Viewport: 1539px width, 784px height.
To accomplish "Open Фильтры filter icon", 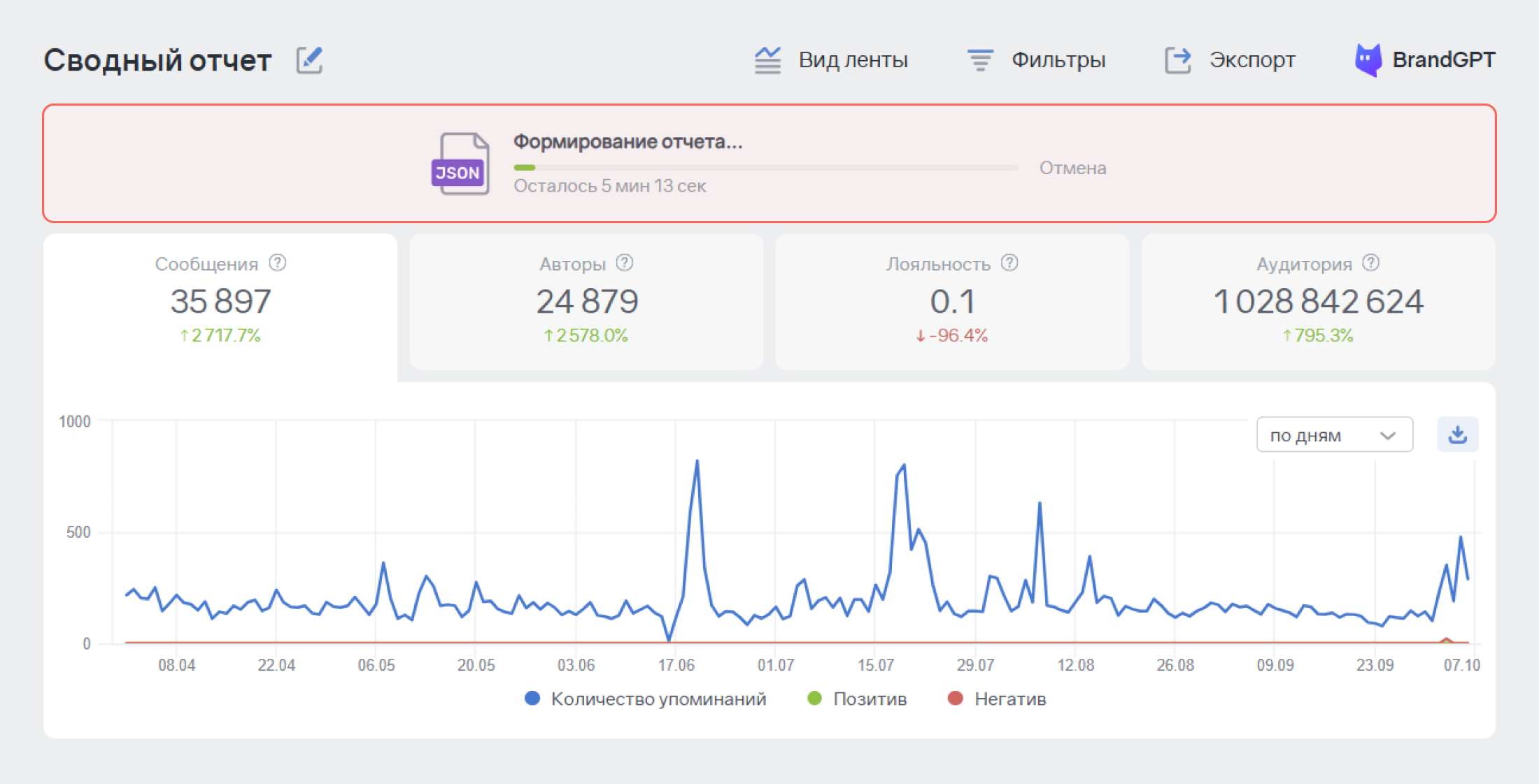I will click(980, 60).
